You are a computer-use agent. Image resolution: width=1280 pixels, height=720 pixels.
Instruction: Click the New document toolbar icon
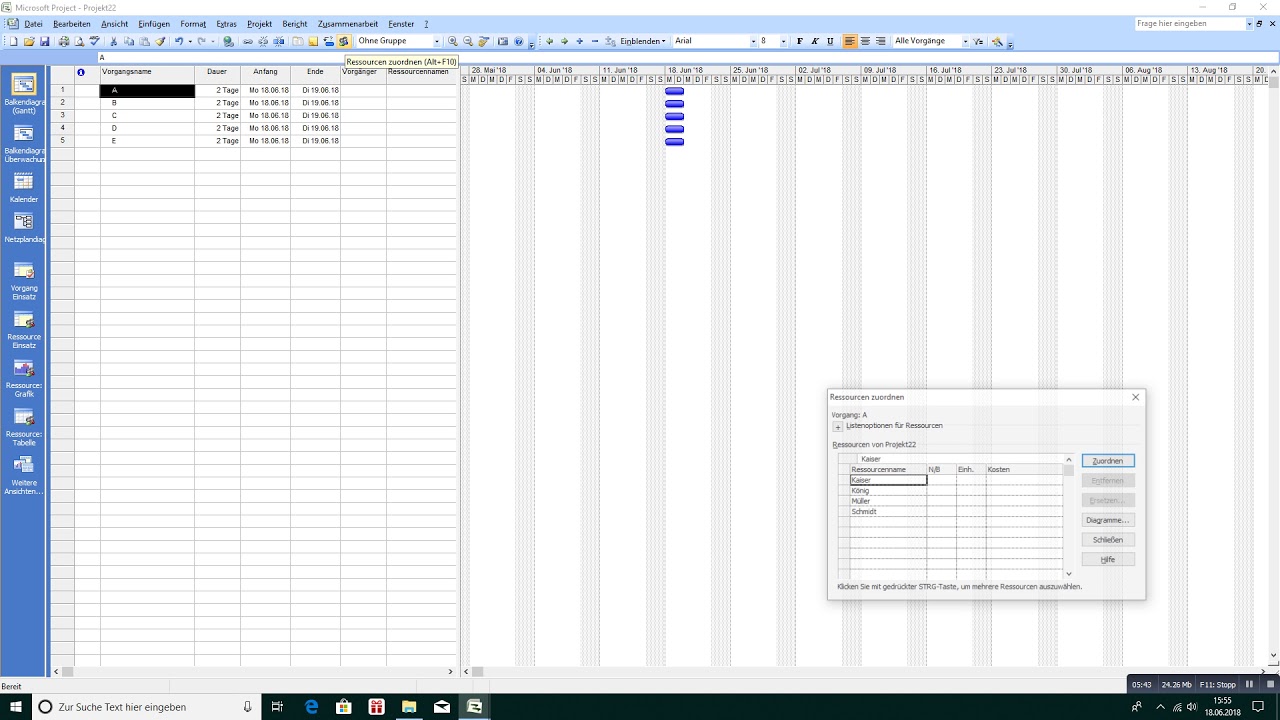(x=14, y=41)
